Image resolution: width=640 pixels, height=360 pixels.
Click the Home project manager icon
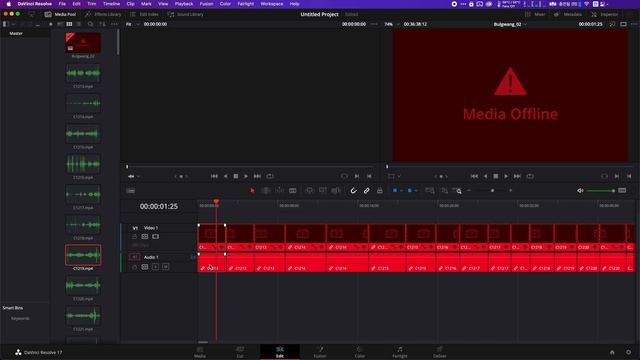[612, 352]
